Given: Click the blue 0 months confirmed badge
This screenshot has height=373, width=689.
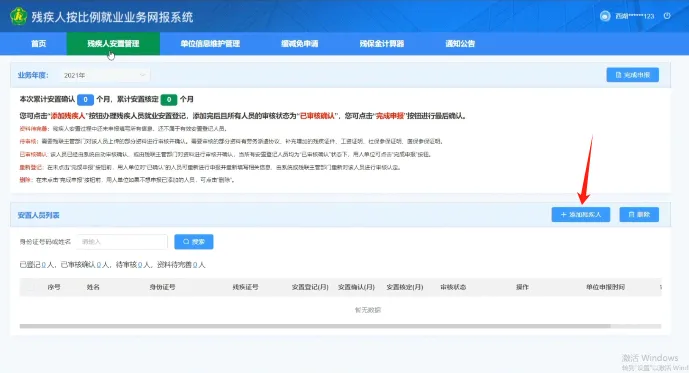Looking at the screenshot, I should pyautogui.click(x=85, y=100).
